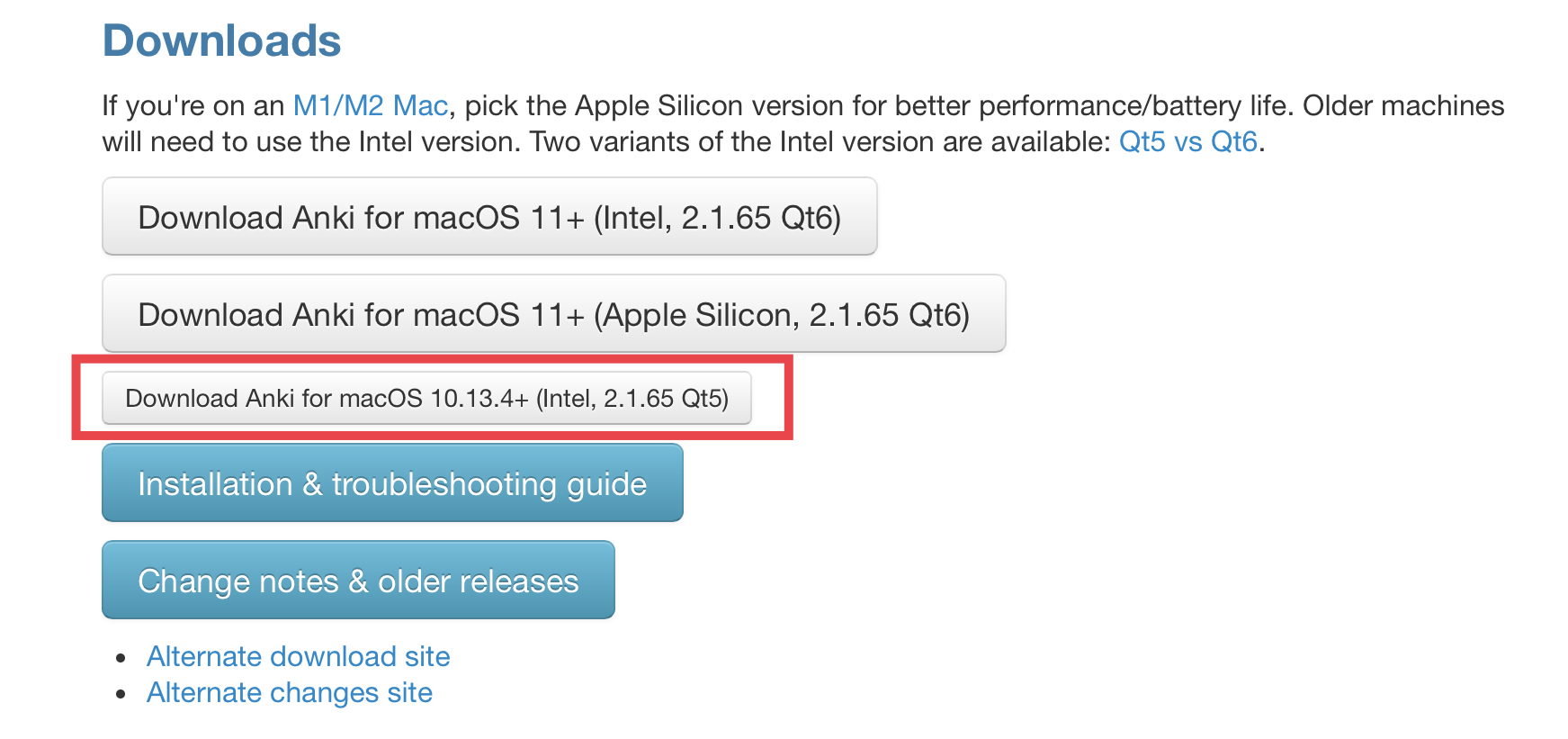This screenshot has width=1568, height=739.
Task: Open the Installation & troubleshooting guide
Action: pos(392,483)
